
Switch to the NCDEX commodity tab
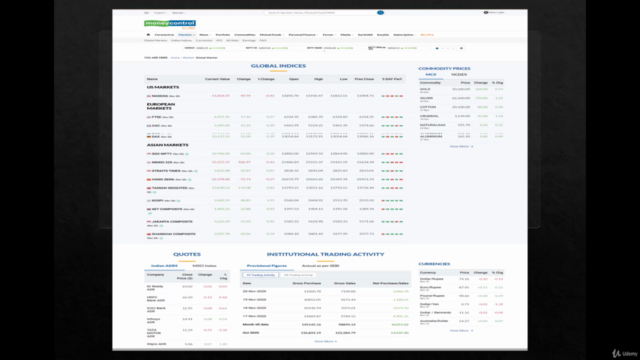[459, 75]
